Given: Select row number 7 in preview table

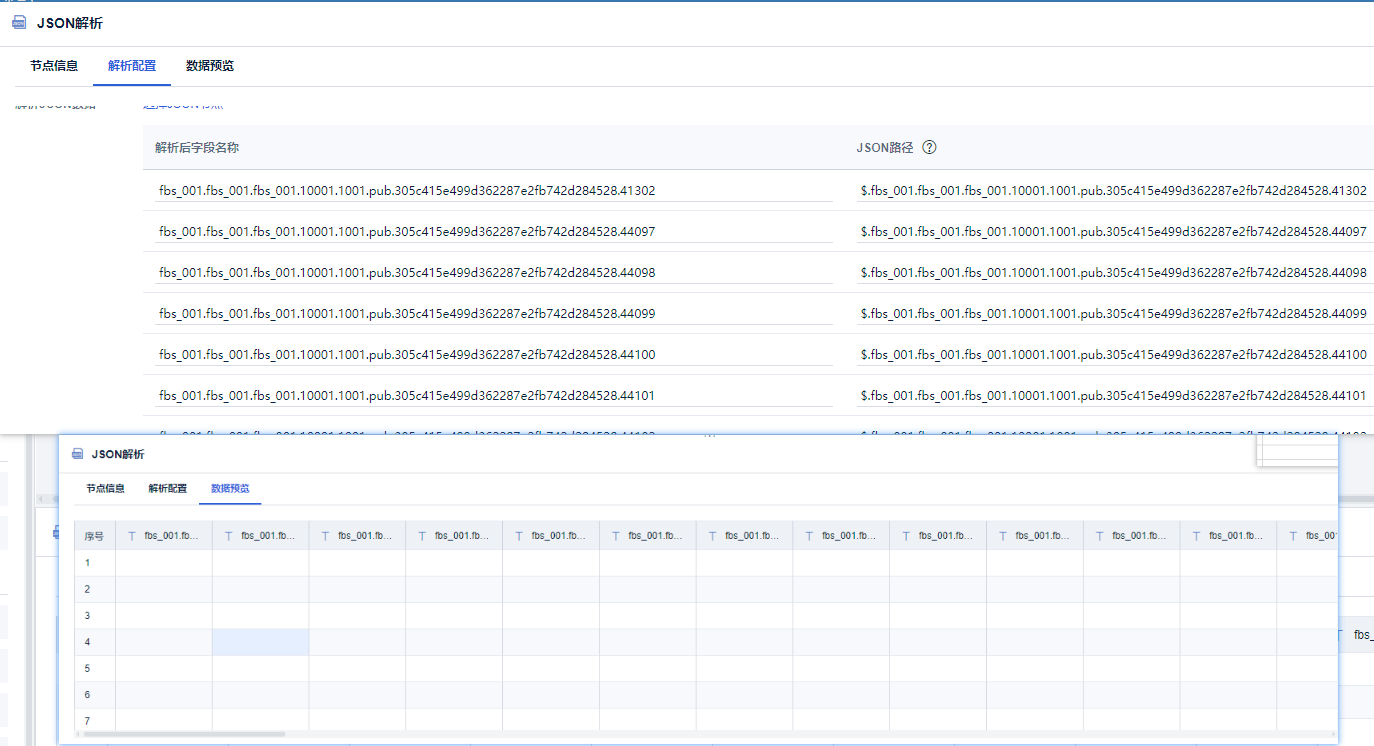Looking at the screenshot, I should click(87, 720).
